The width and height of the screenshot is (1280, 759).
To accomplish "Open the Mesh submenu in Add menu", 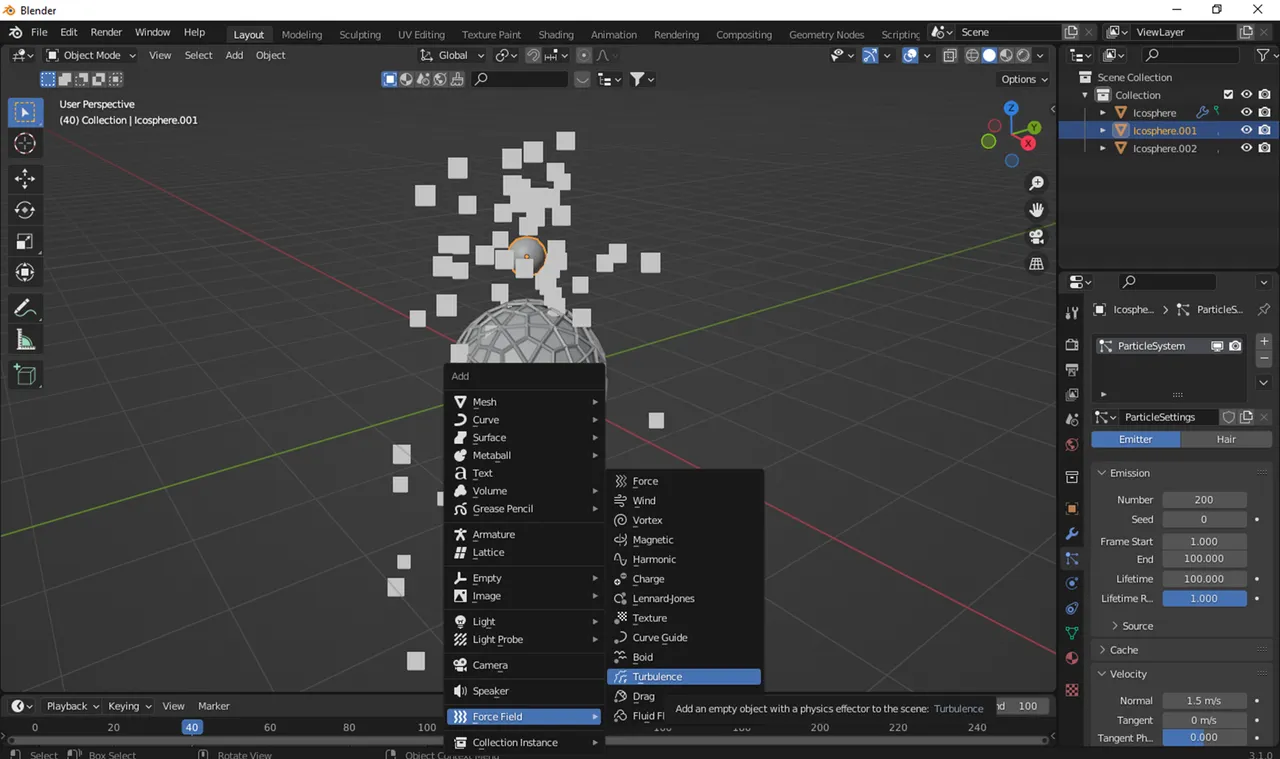I will coord(525,402).
